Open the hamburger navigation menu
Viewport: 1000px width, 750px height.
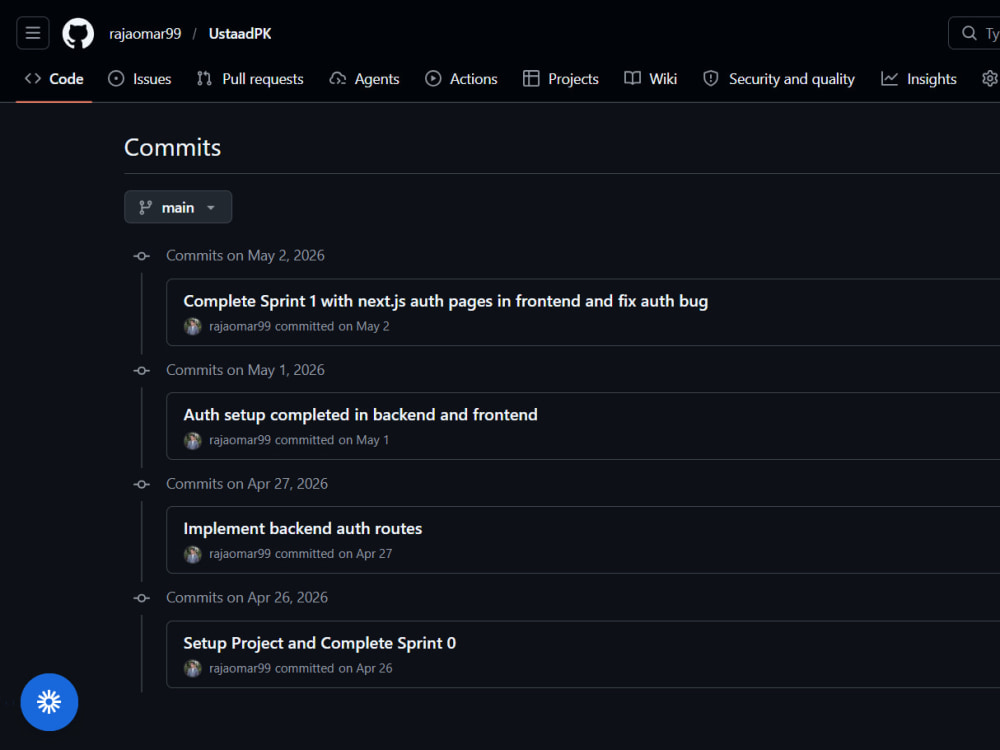pyautogui.click(x=33, y=33)
